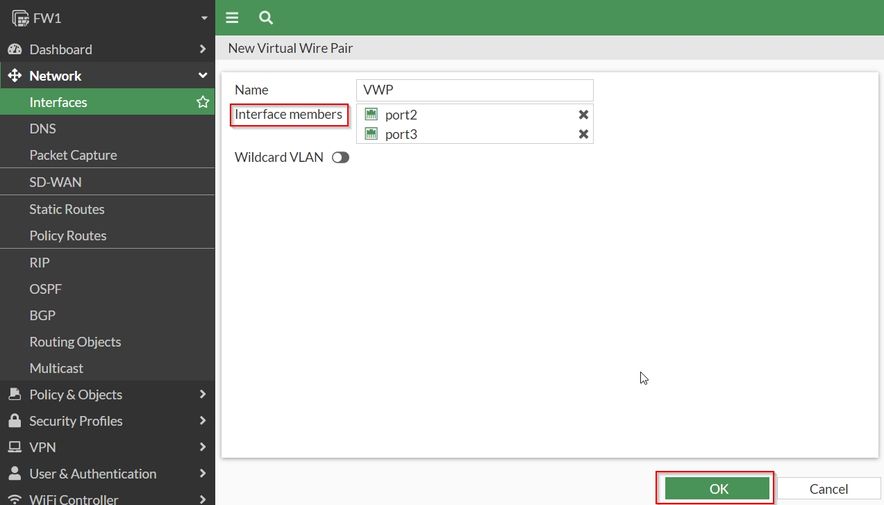Click the Security Profiles lock icon
The image size is (884, 505).
(x=15, y=420)
